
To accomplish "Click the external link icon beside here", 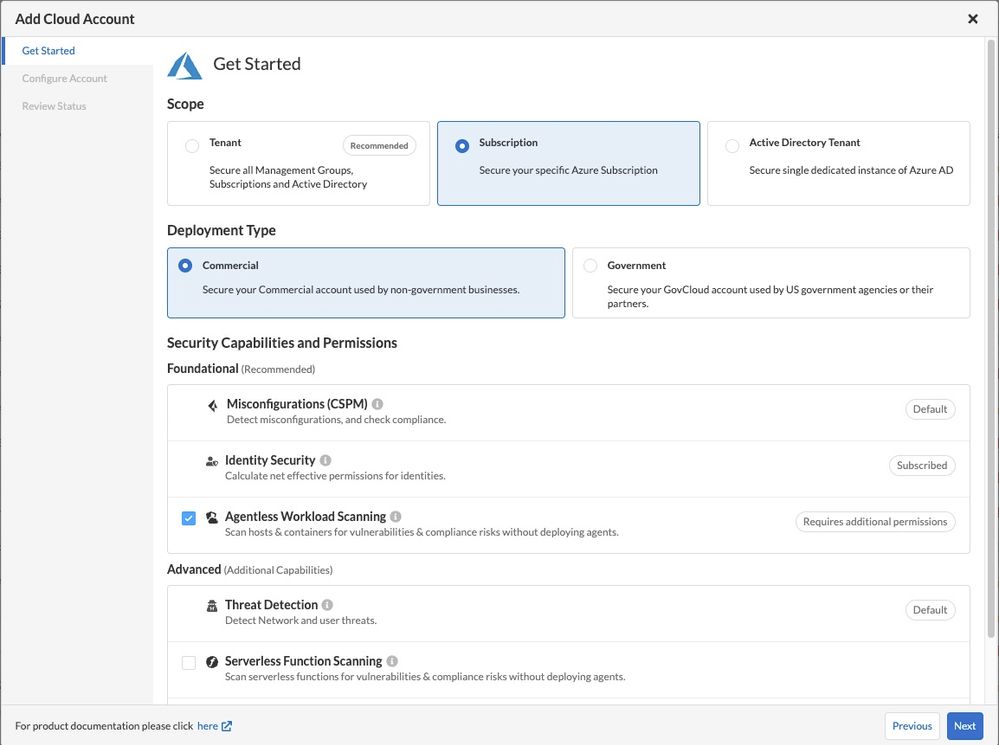I will [x=227, y=726].
